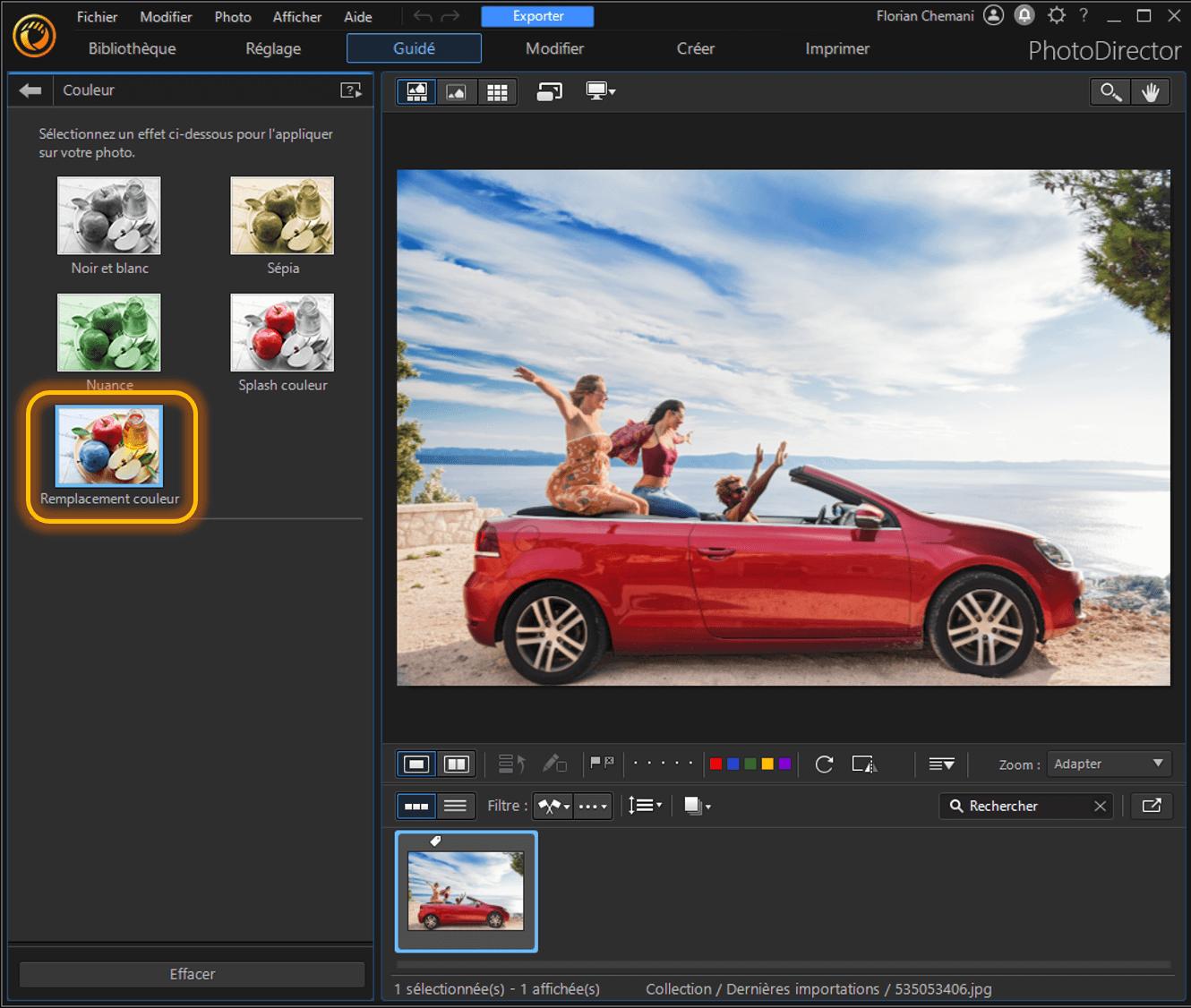Enable side-by-side compare view mode
The height and width of the screenshot is (1008, 1191).
click(x=457, y=764)
